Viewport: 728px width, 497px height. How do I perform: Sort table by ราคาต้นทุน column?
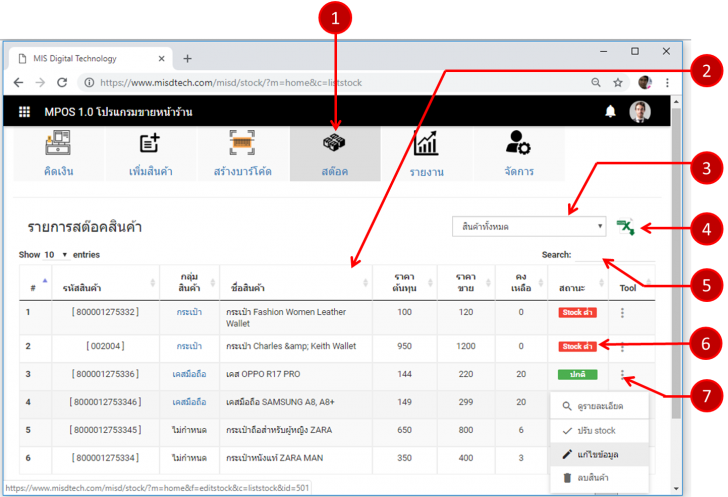(404, 283)
